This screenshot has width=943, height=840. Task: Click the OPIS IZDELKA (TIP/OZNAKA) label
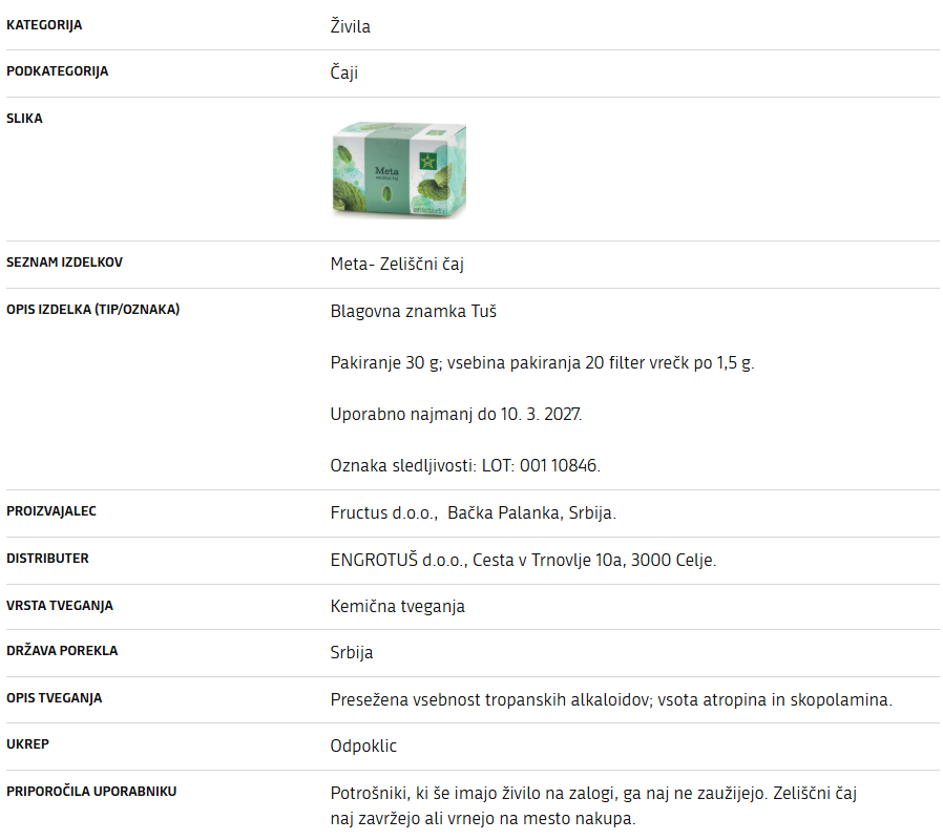(x=93, y=309)
